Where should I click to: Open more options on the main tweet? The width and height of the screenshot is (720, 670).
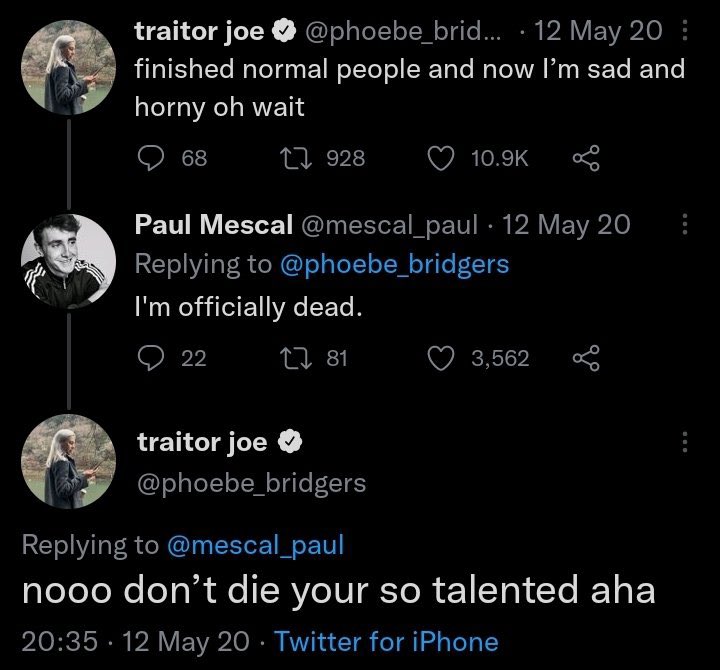pyautogui.click(x=684, y=441)
